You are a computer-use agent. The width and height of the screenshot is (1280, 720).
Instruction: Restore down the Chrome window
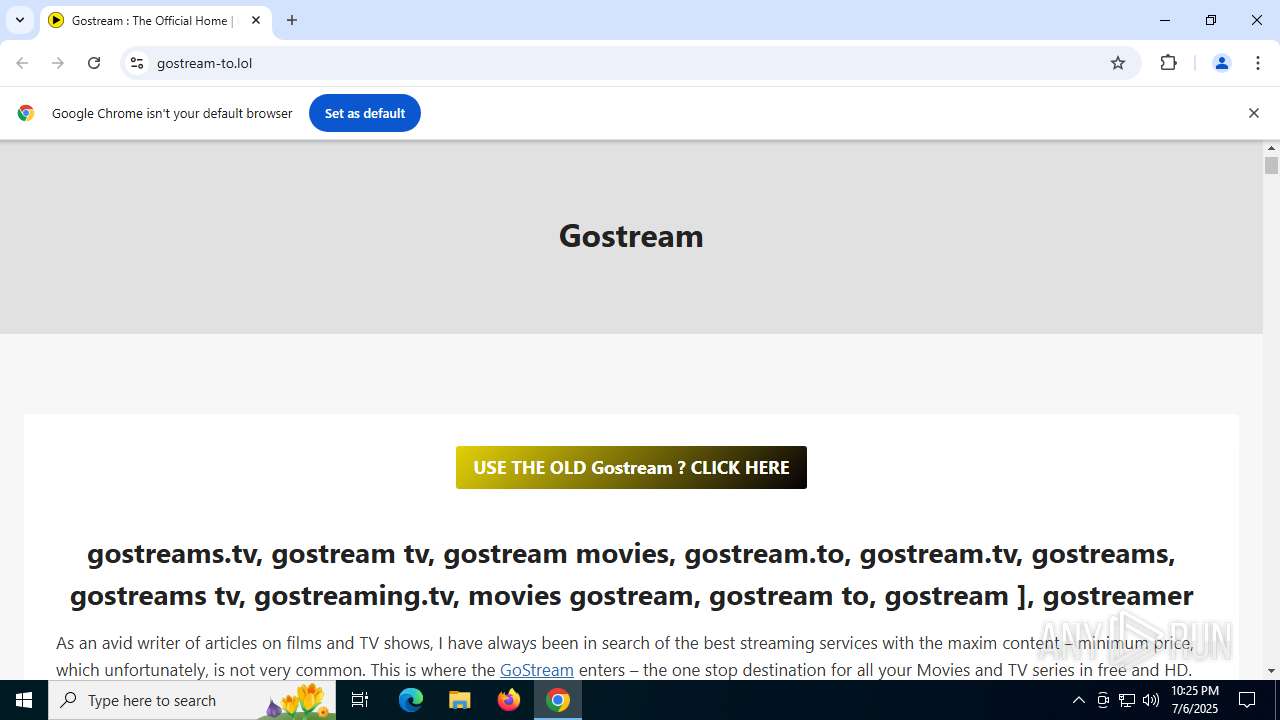(1211, 20)
